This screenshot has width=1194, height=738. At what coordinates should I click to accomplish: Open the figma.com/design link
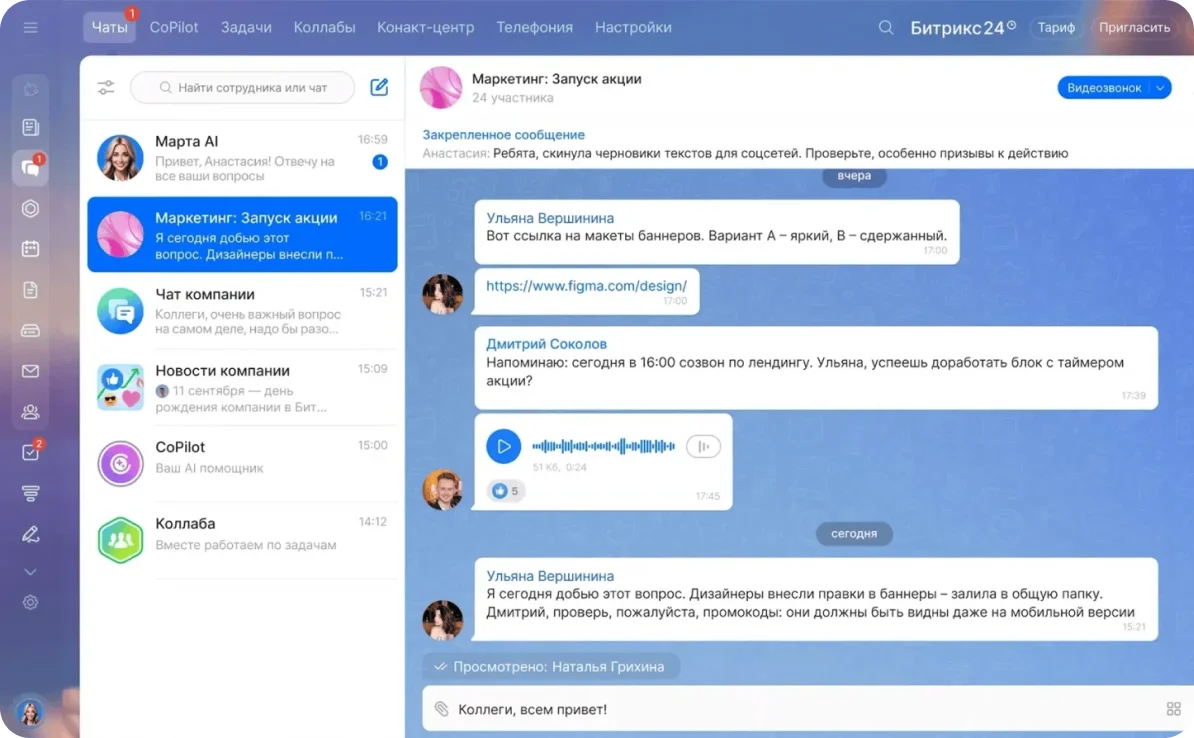586,286
